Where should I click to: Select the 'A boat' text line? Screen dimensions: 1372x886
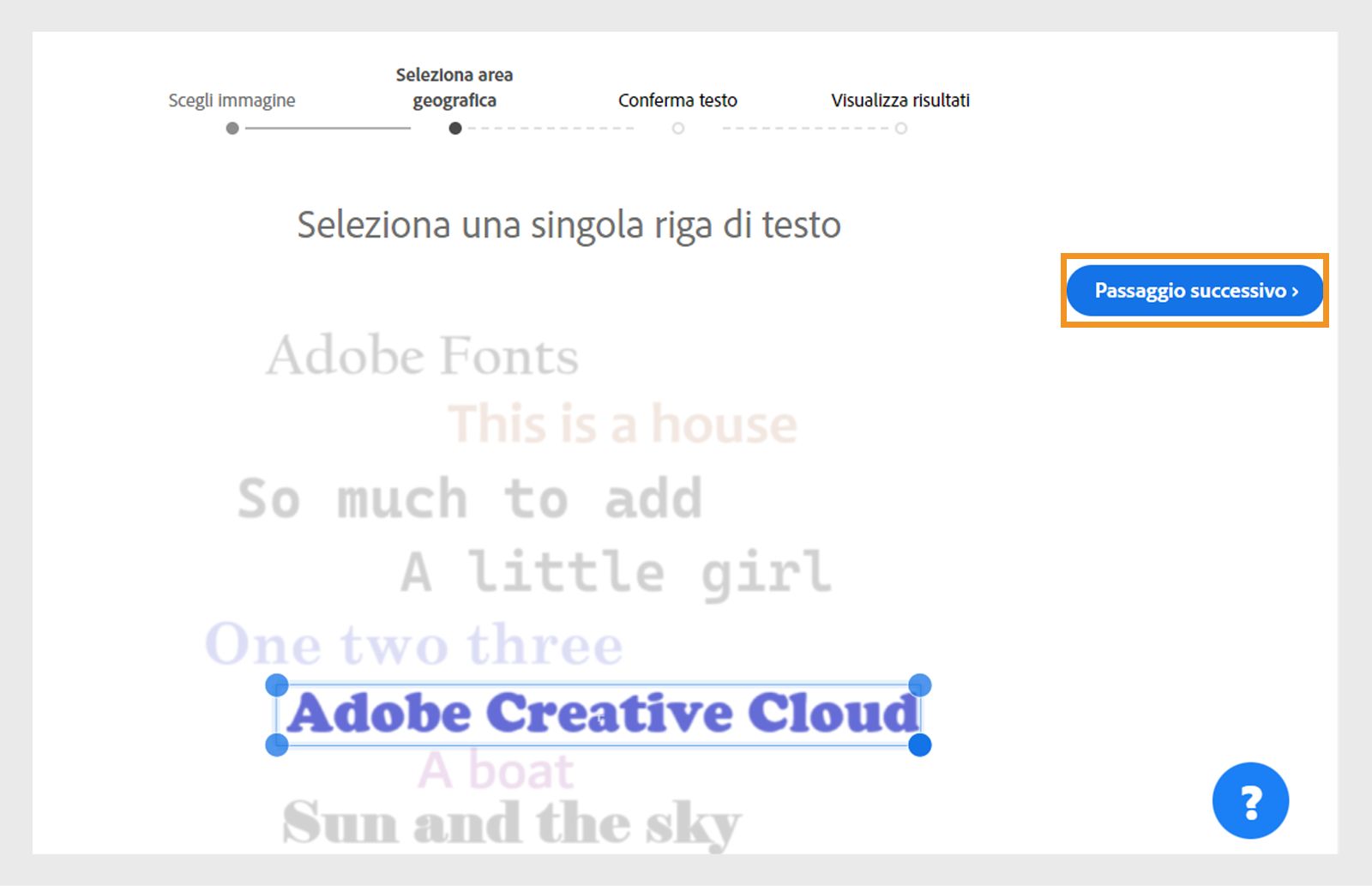click(x=496, y=770)
